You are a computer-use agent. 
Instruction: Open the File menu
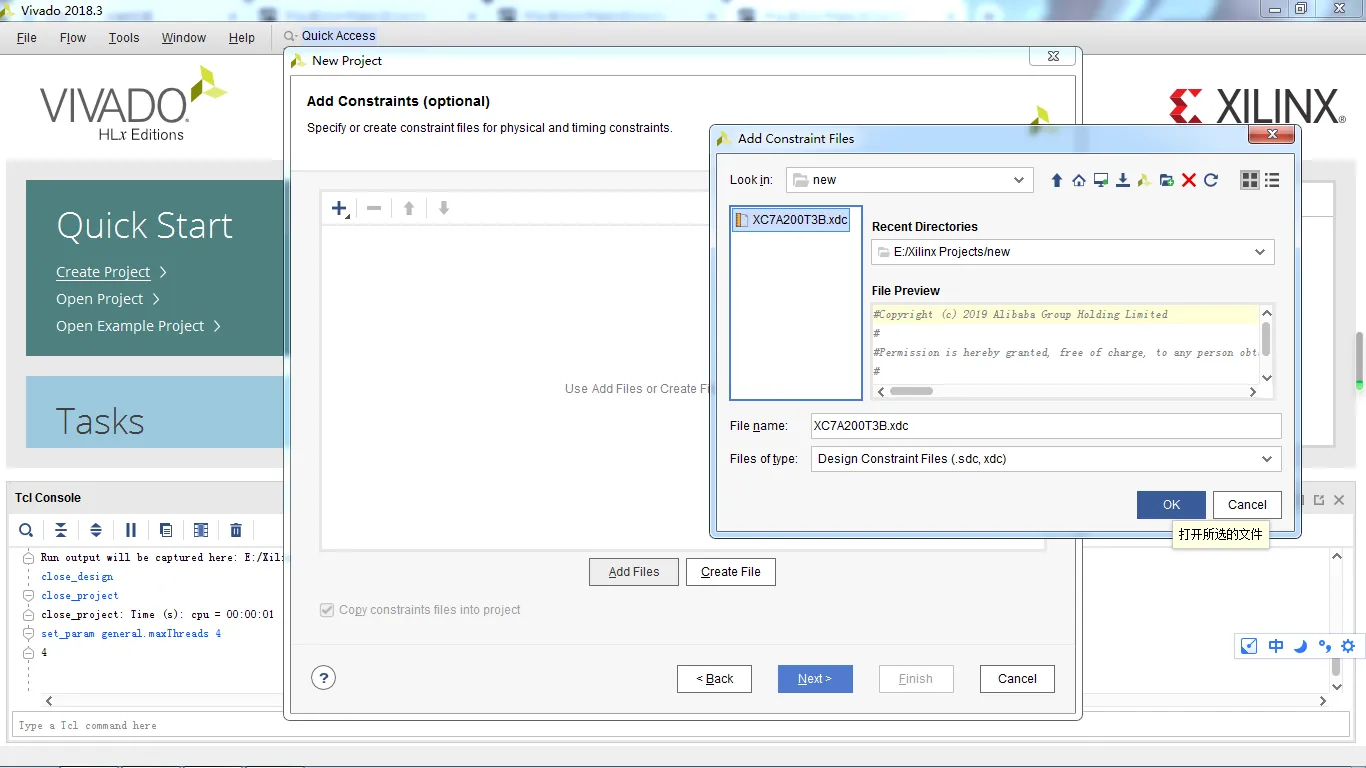tap(27, 38)
